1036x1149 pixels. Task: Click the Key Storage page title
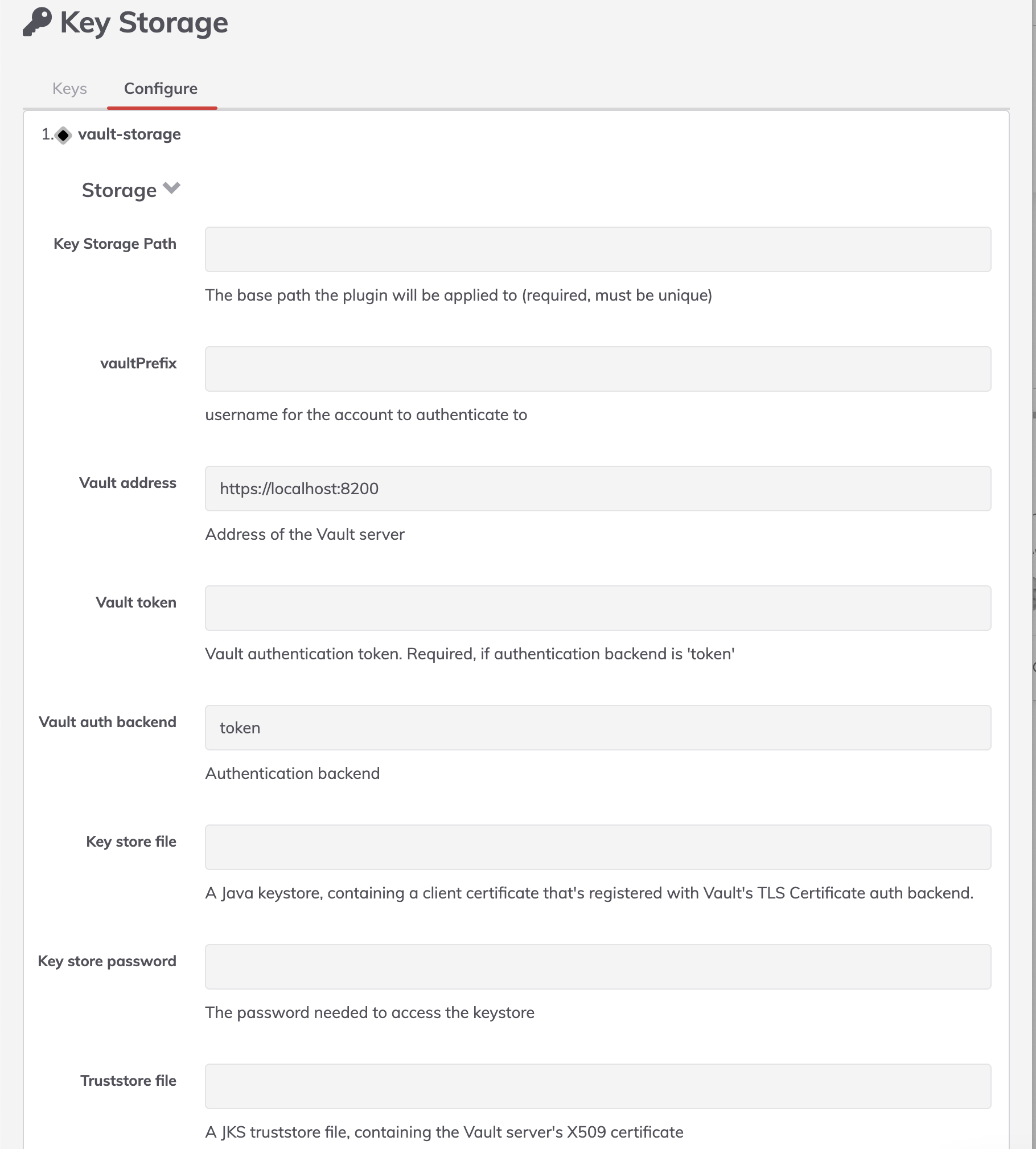pyautogui.click(x=144, y=23)
